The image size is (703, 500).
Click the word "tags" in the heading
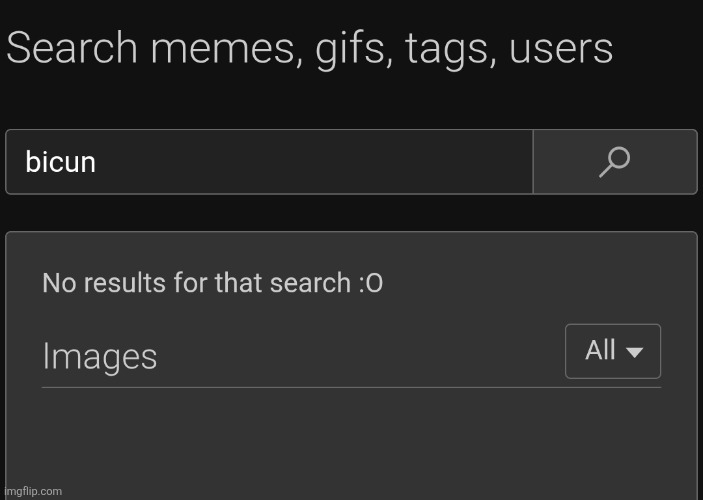pos(449,49)
